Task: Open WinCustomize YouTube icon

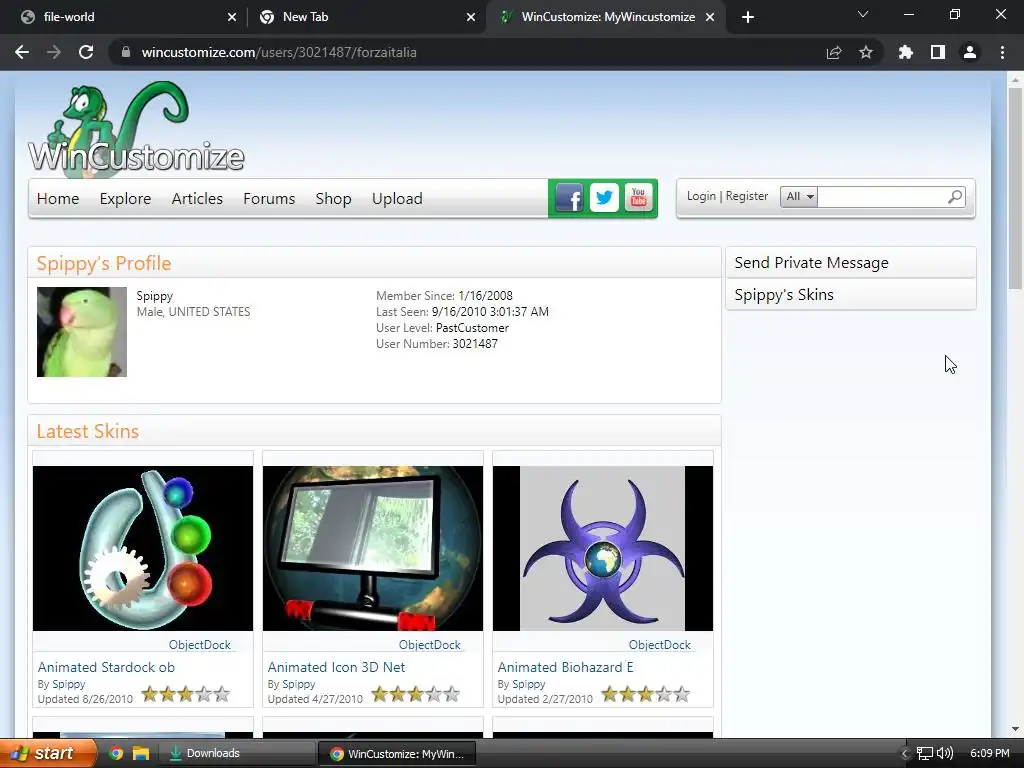Action: [639, 198]
